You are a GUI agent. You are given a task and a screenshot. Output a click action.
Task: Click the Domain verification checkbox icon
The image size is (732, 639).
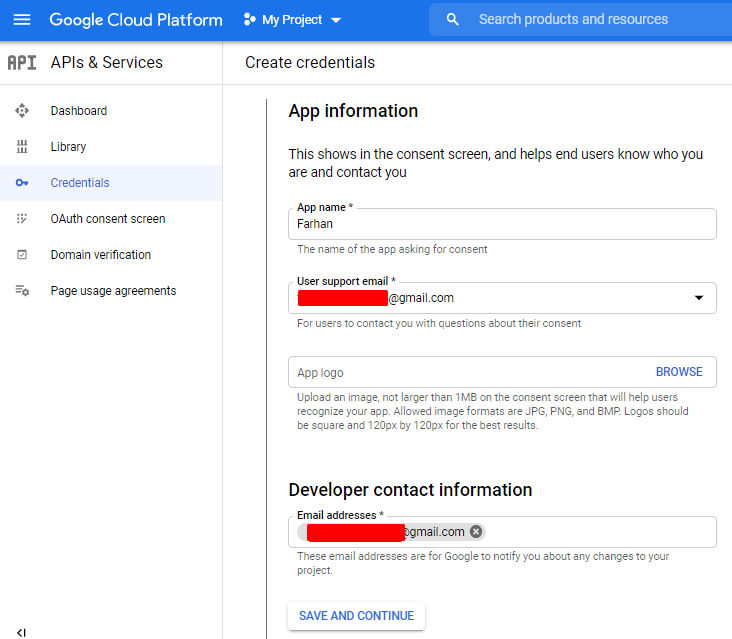point(22,254)
